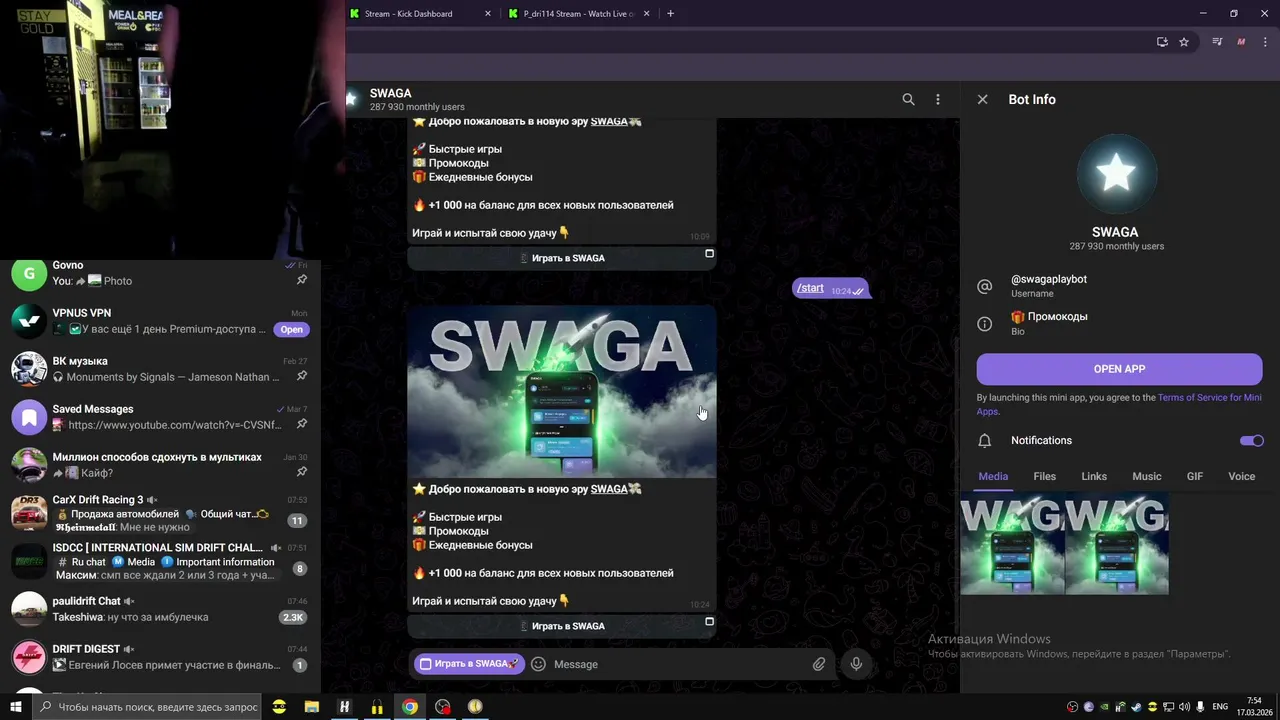The image size is (1280, 720).
Task: Search within the SWAGA chat
Action: 908,99
